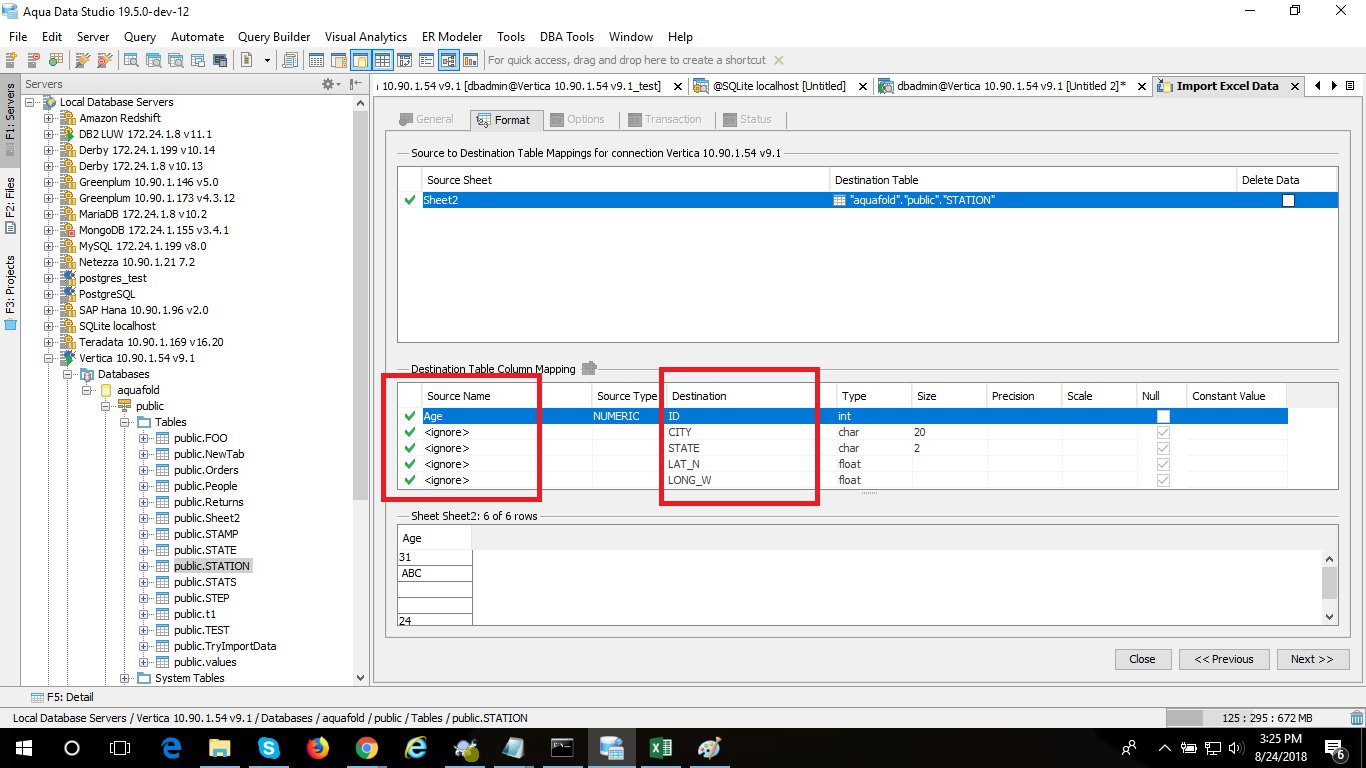Open the F5: Detail panel tab
The height and width of the screenshot is (768, 1366).
(x=62, y=697)
